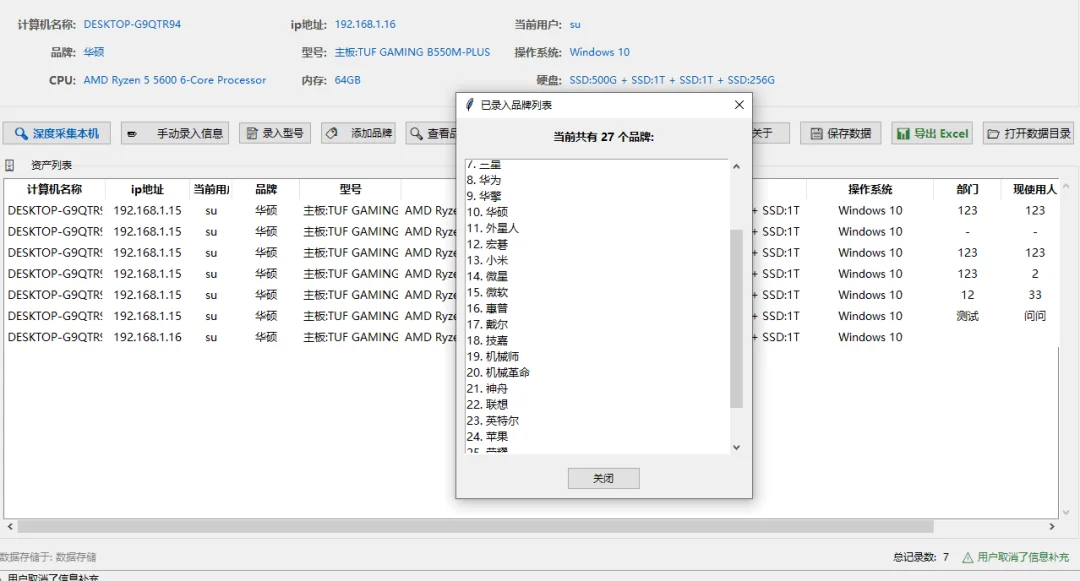Click the warning triangle in status bar

coord(968,557)
